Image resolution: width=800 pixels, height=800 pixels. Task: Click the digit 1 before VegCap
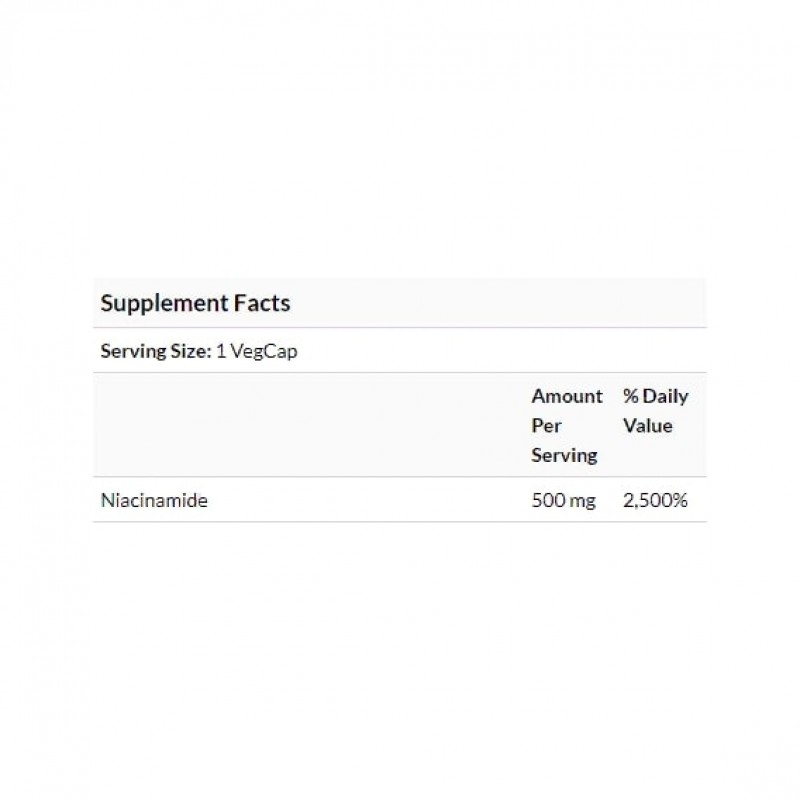pos(220,351)
